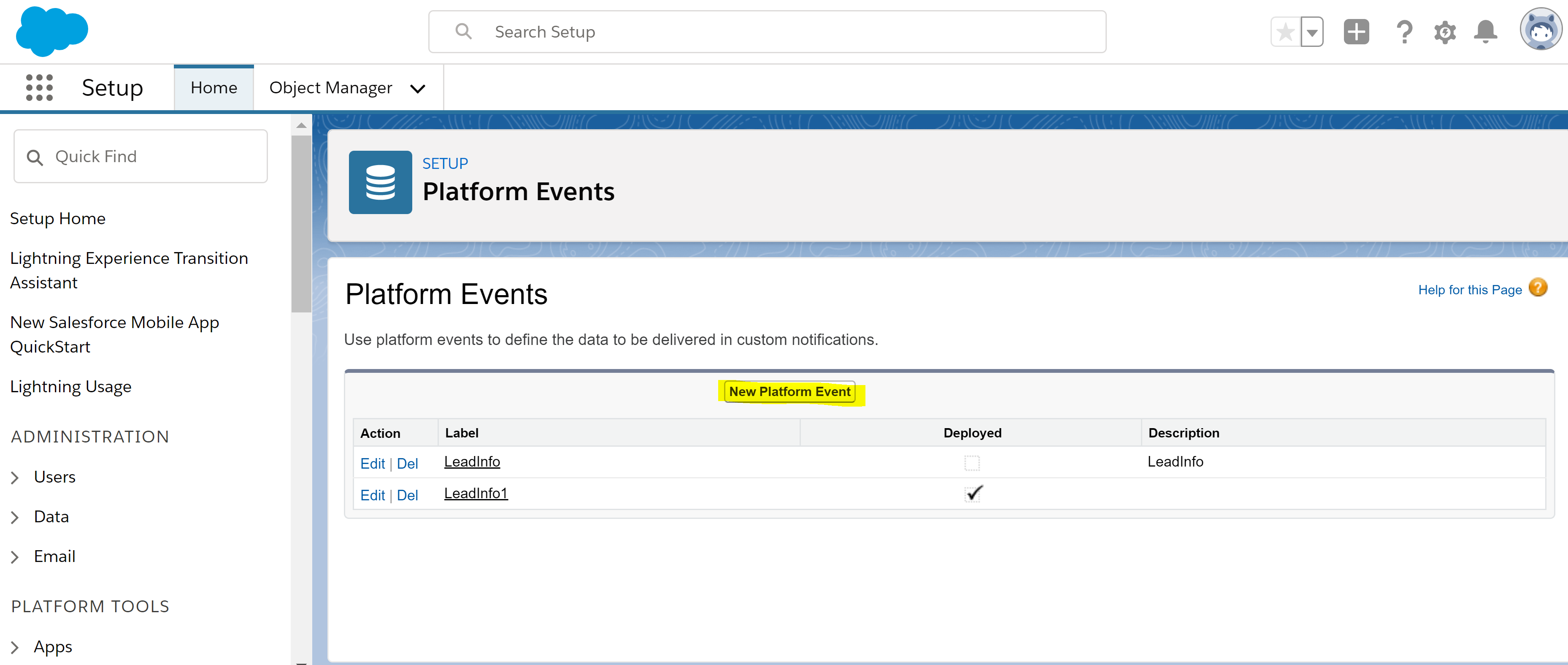
Task: Open the favorites list dropdown arrow
Action: coord(1312,32)
